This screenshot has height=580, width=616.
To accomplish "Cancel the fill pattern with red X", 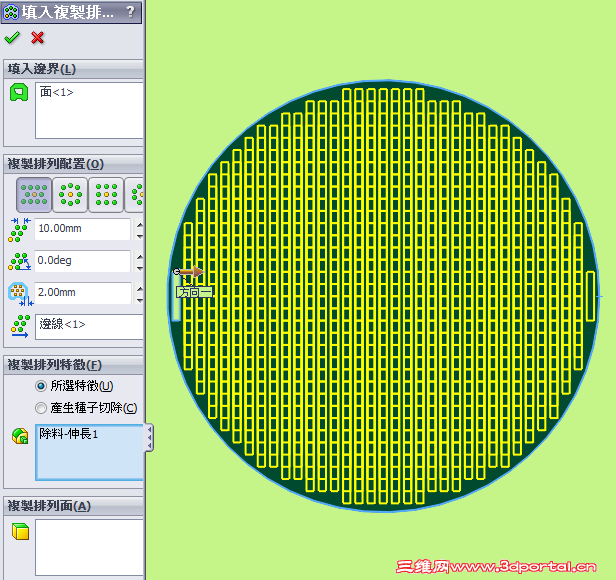I will (x=37, y=37).
